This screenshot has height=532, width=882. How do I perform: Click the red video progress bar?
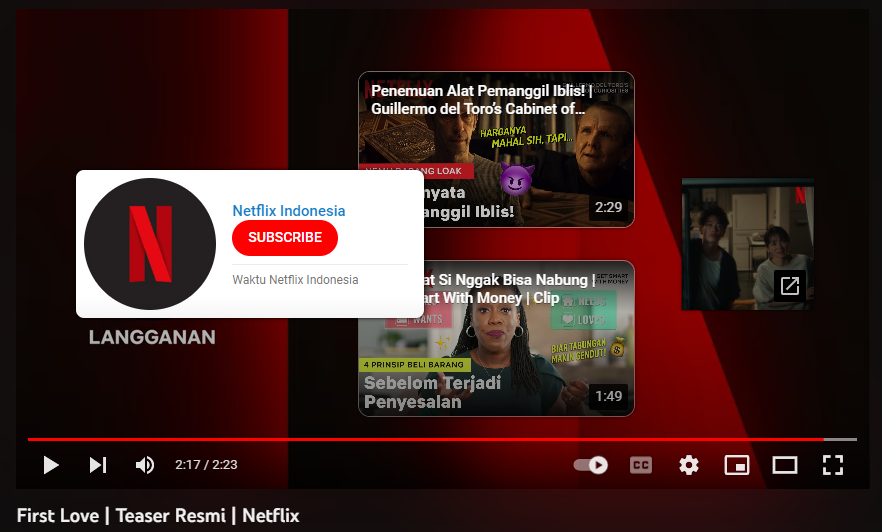(426, 439)
